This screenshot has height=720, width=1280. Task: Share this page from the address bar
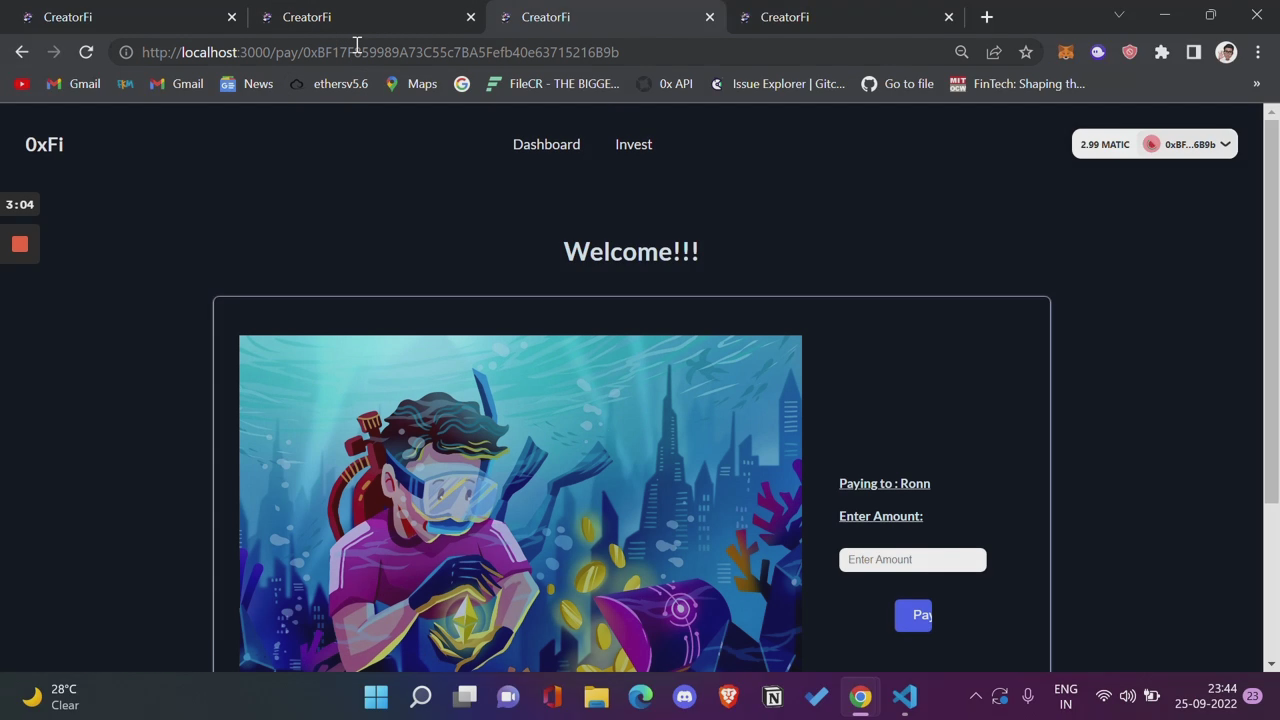tap(994, 52)
